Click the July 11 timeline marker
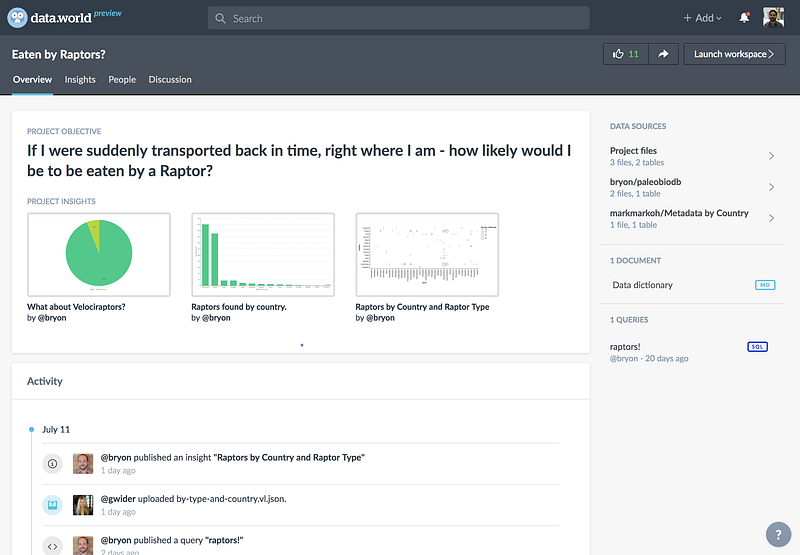Image resolution: width=800 pixels, height=555 pixels. pos(32,430)
